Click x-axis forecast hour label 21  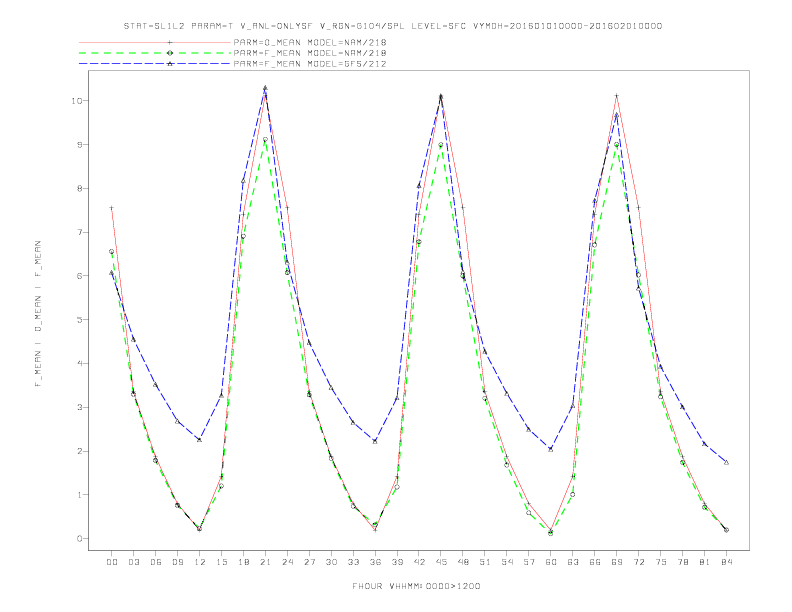(265, 562)
